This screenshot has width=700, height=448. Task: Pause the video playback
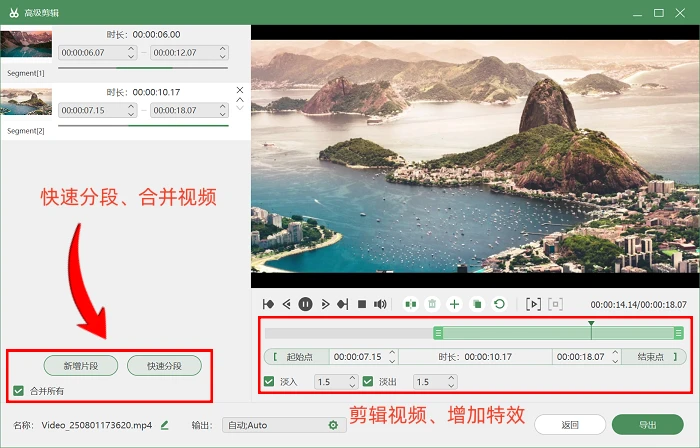[x=305, y=304]
